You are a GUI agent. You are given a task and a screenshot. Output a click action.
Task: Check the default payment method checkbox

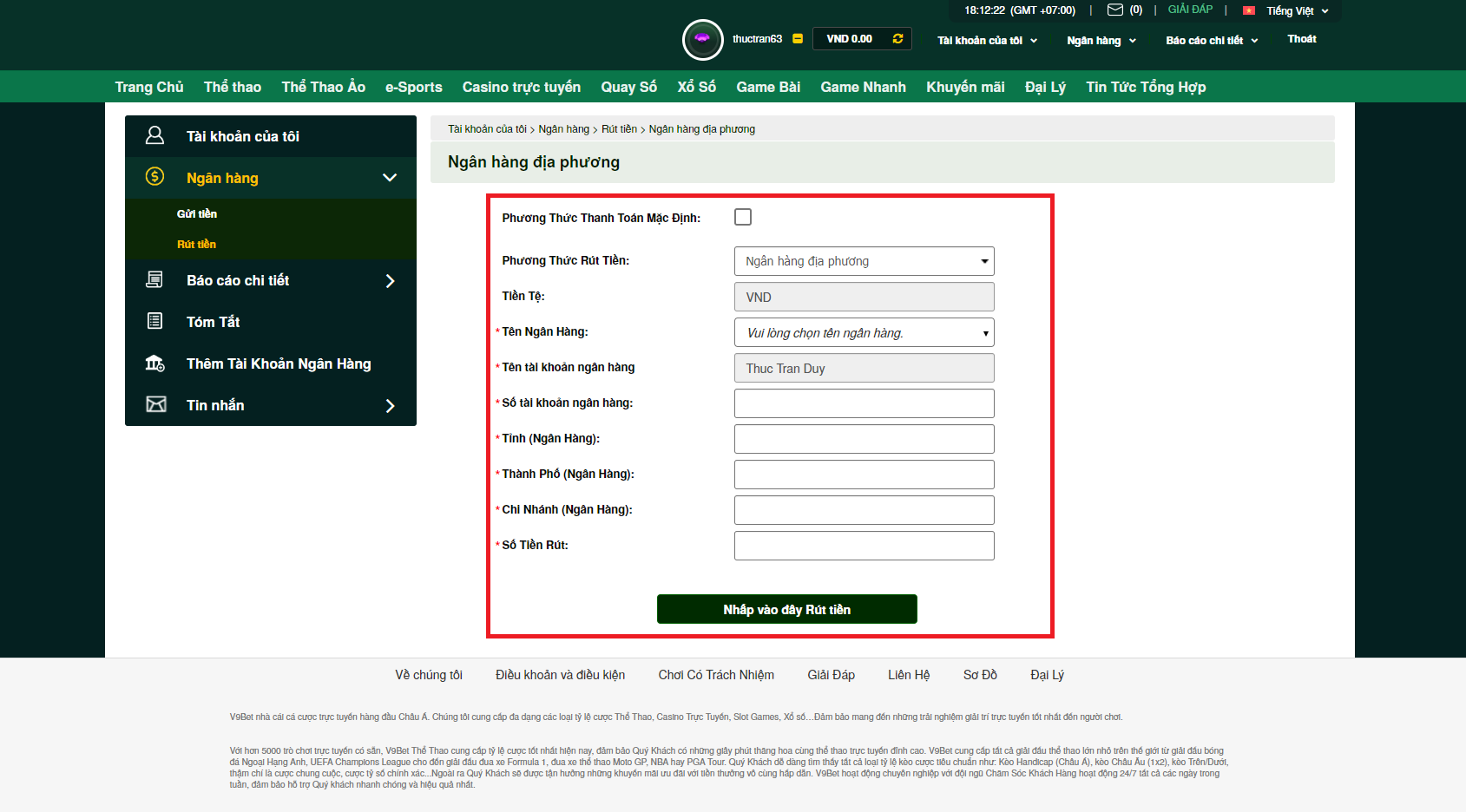click(x=743, y=217)
